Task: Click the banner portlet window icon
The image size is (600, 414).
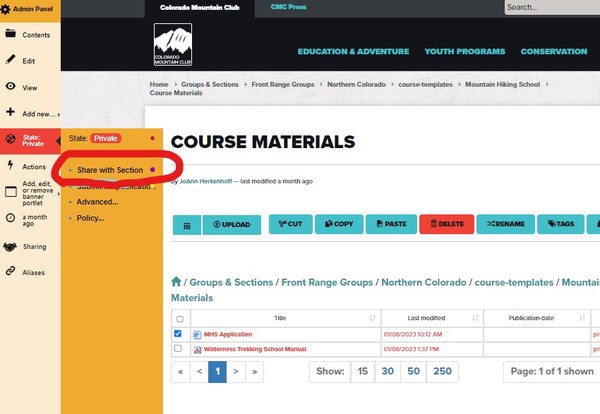Action: 11,192
